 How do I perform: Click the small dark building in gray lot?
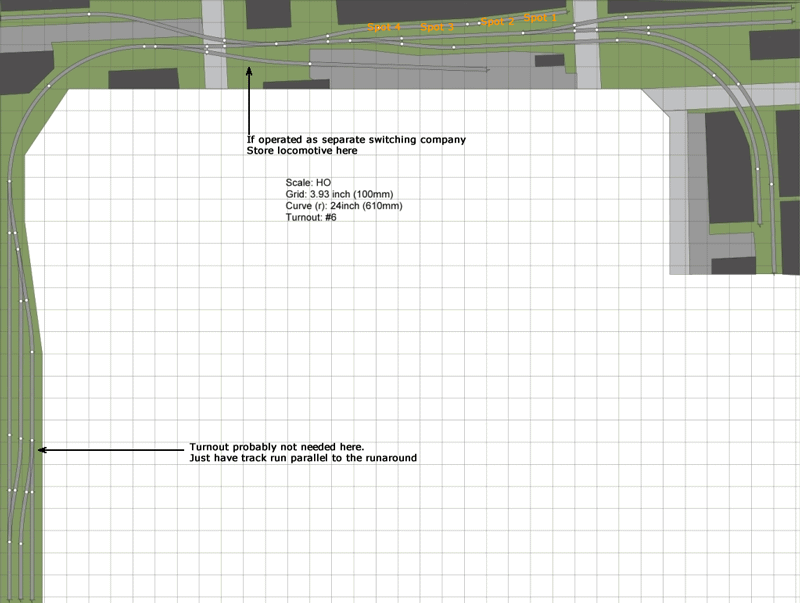(x=549, y=61)
